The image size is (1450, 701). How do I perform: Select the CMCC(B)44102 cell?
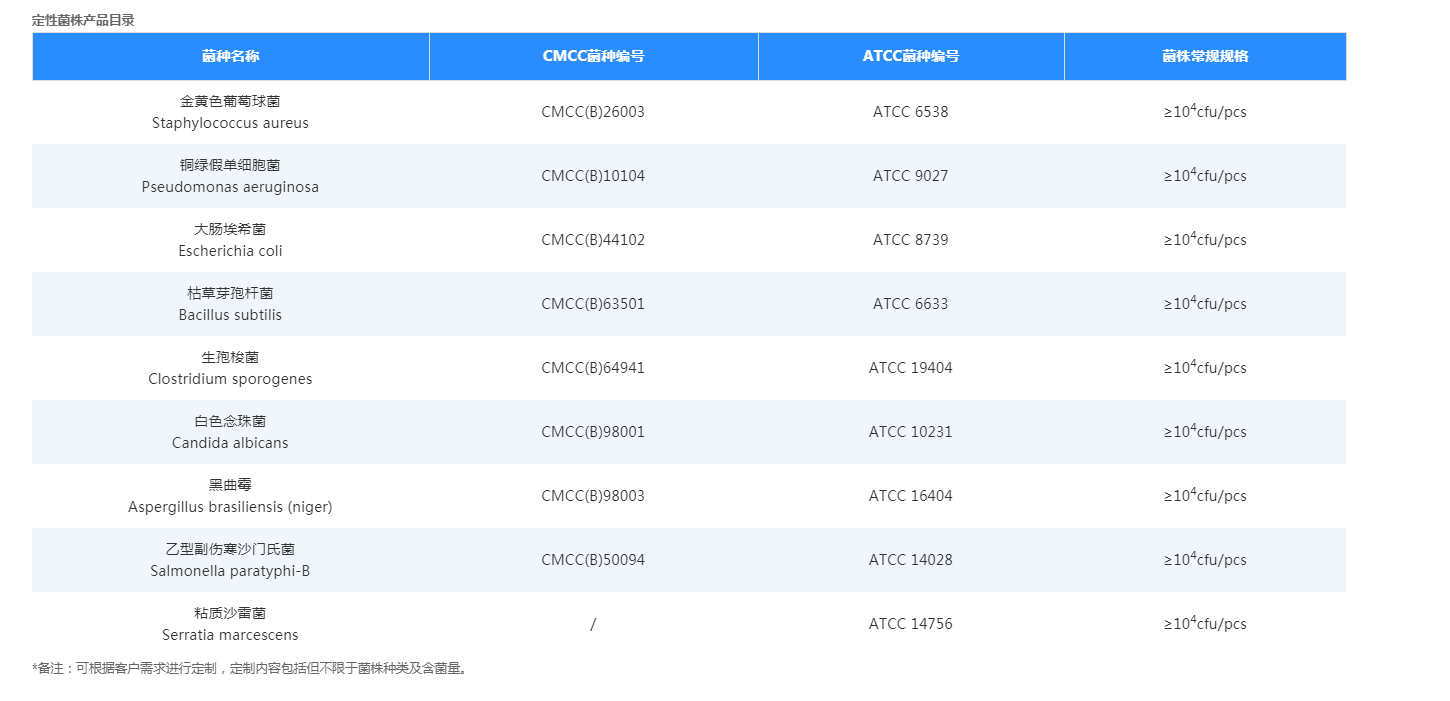click(x=593, y=240)
